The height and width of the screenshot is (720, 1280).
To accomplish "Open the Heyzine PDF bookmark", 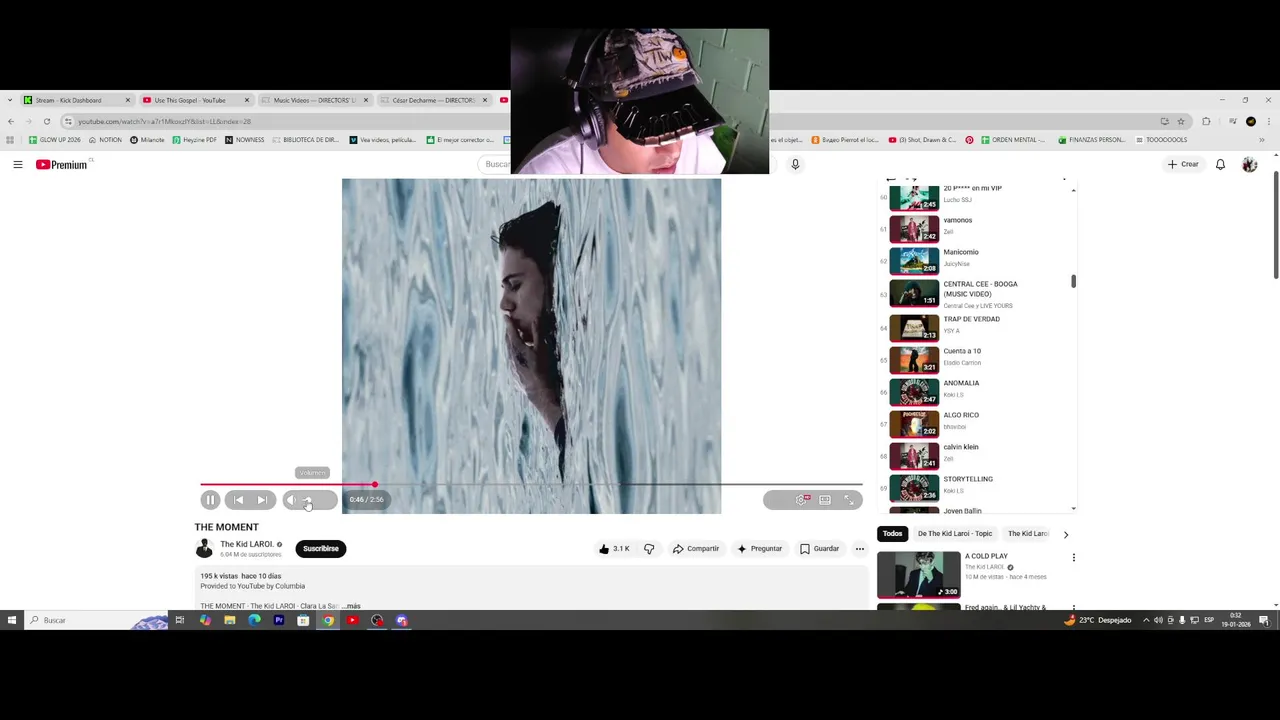I will tap(195, 140).
